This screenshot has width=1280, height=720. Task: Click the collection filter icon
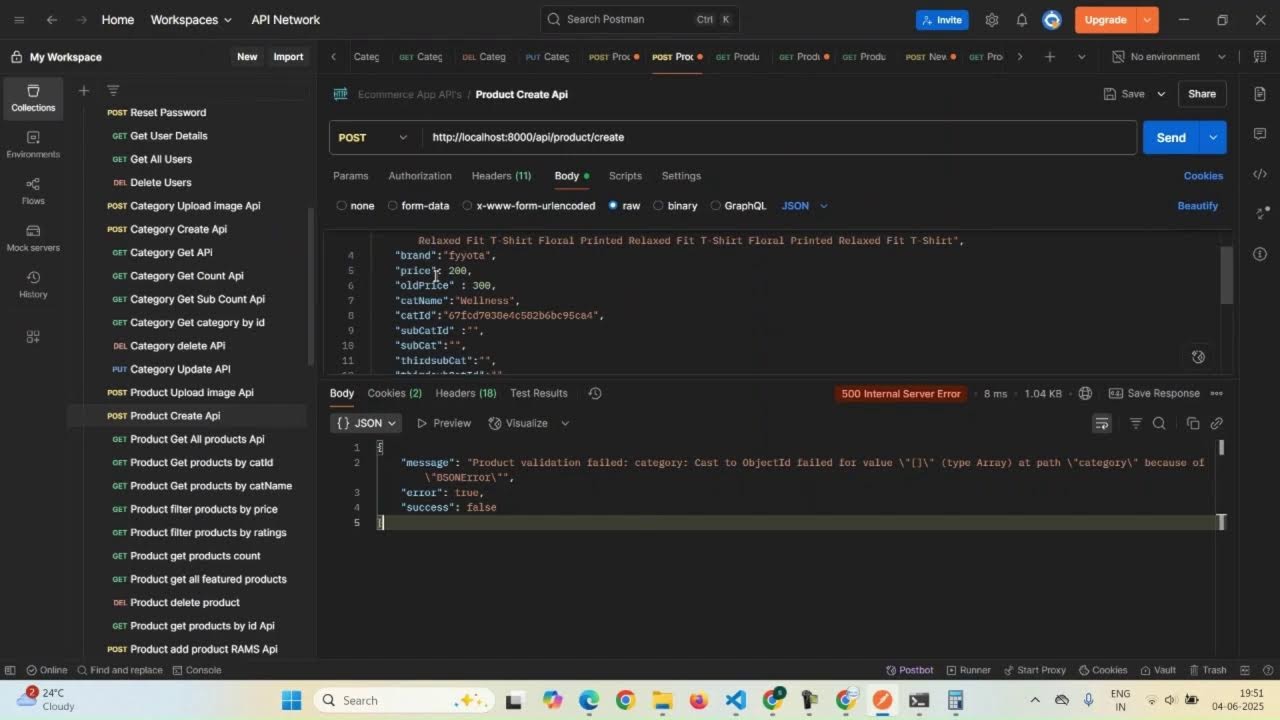(x=113, y=90)
